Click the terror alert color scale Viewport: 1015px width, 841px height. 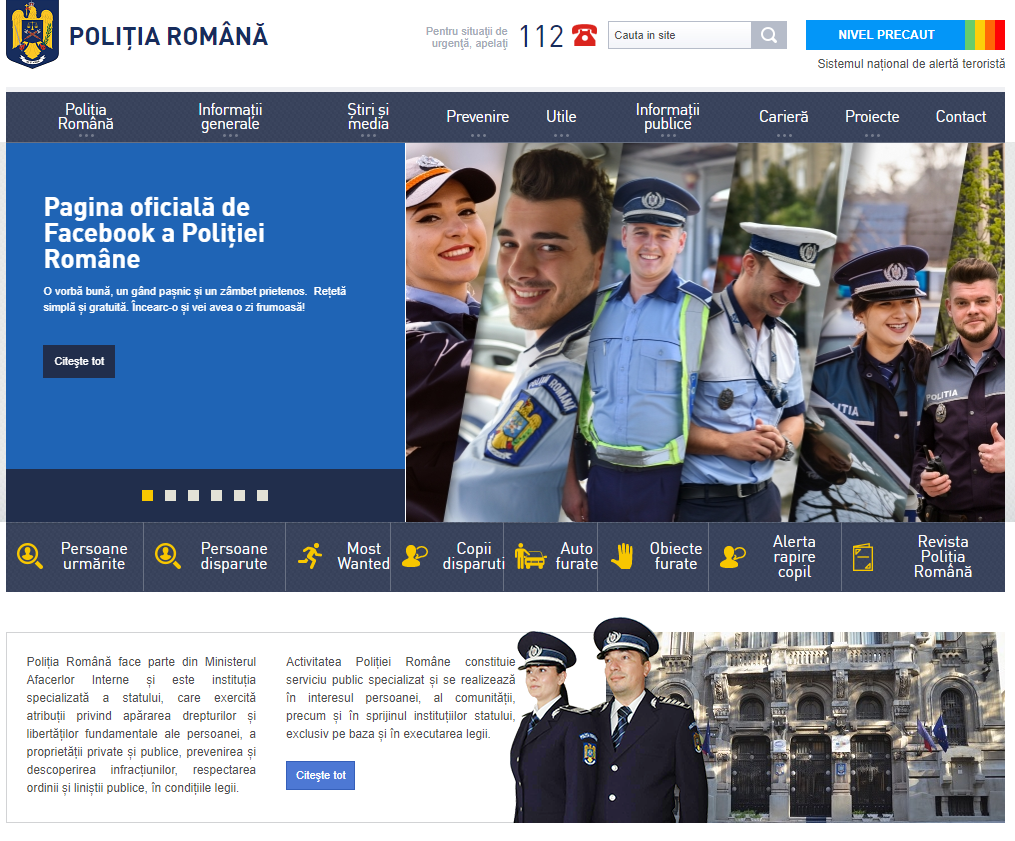985,35
